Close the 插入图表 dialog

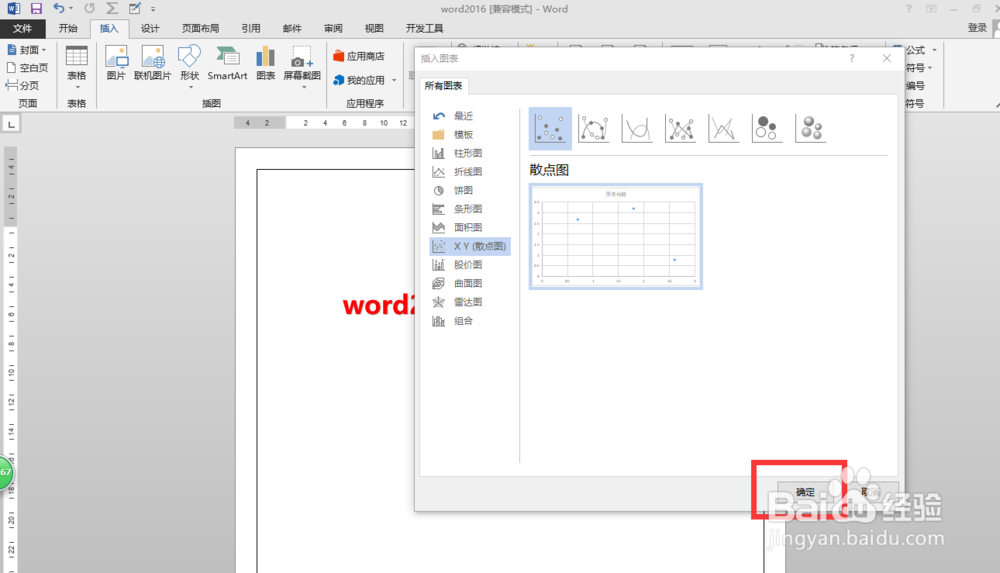point(886,58)
